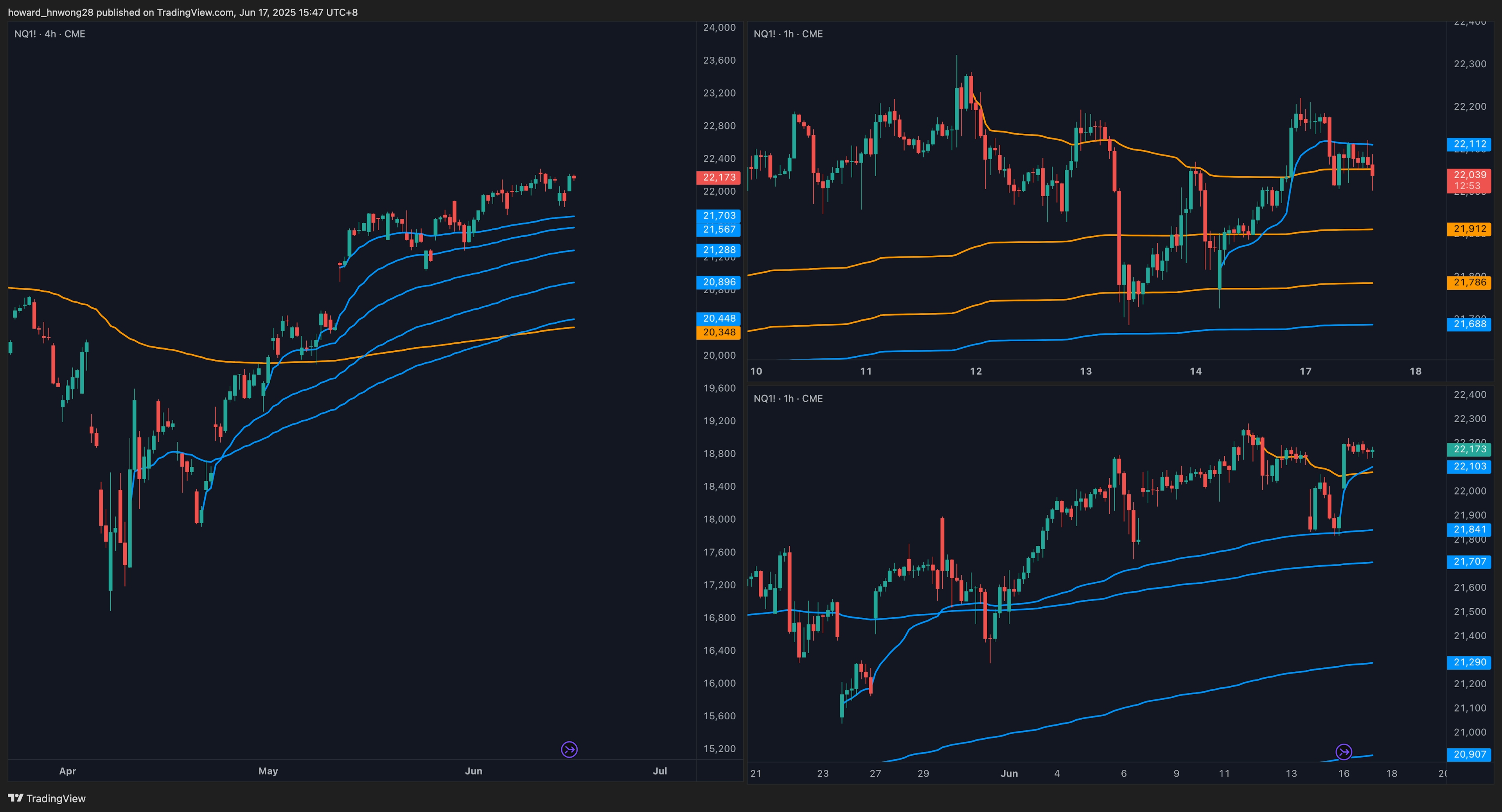The height and width of the screenshot is (812, 1502).
Task: Click the Jun label on lower 1h time axis
Action: [x=1009, y=774]
